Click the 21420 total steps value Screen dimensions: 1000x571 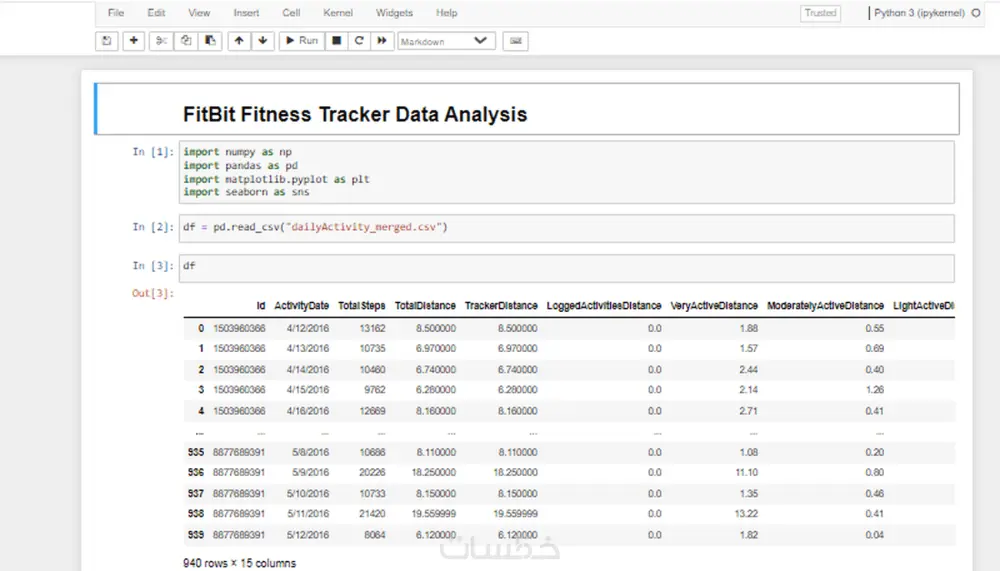372,514
